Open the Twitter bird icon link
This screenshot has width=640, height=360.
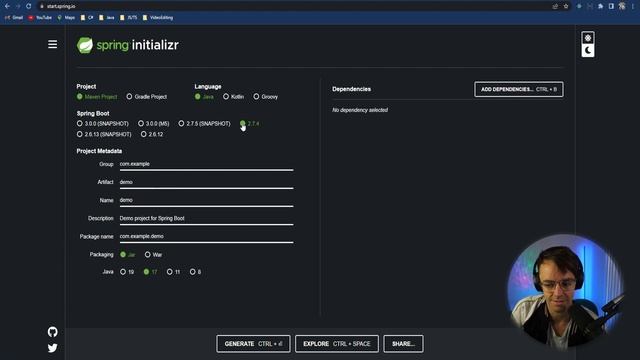(53, 348)
